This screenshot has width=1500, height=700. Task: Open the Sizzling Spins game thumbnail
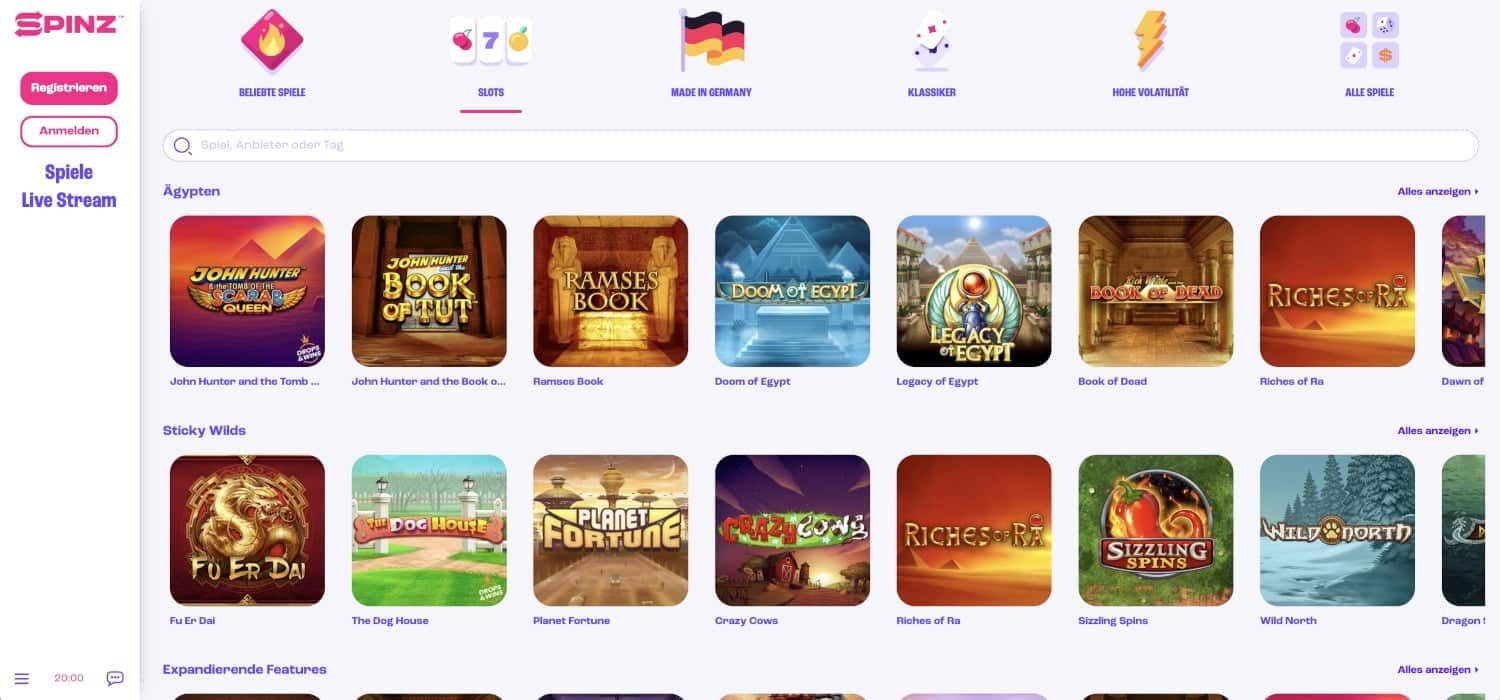point(1156,531)
